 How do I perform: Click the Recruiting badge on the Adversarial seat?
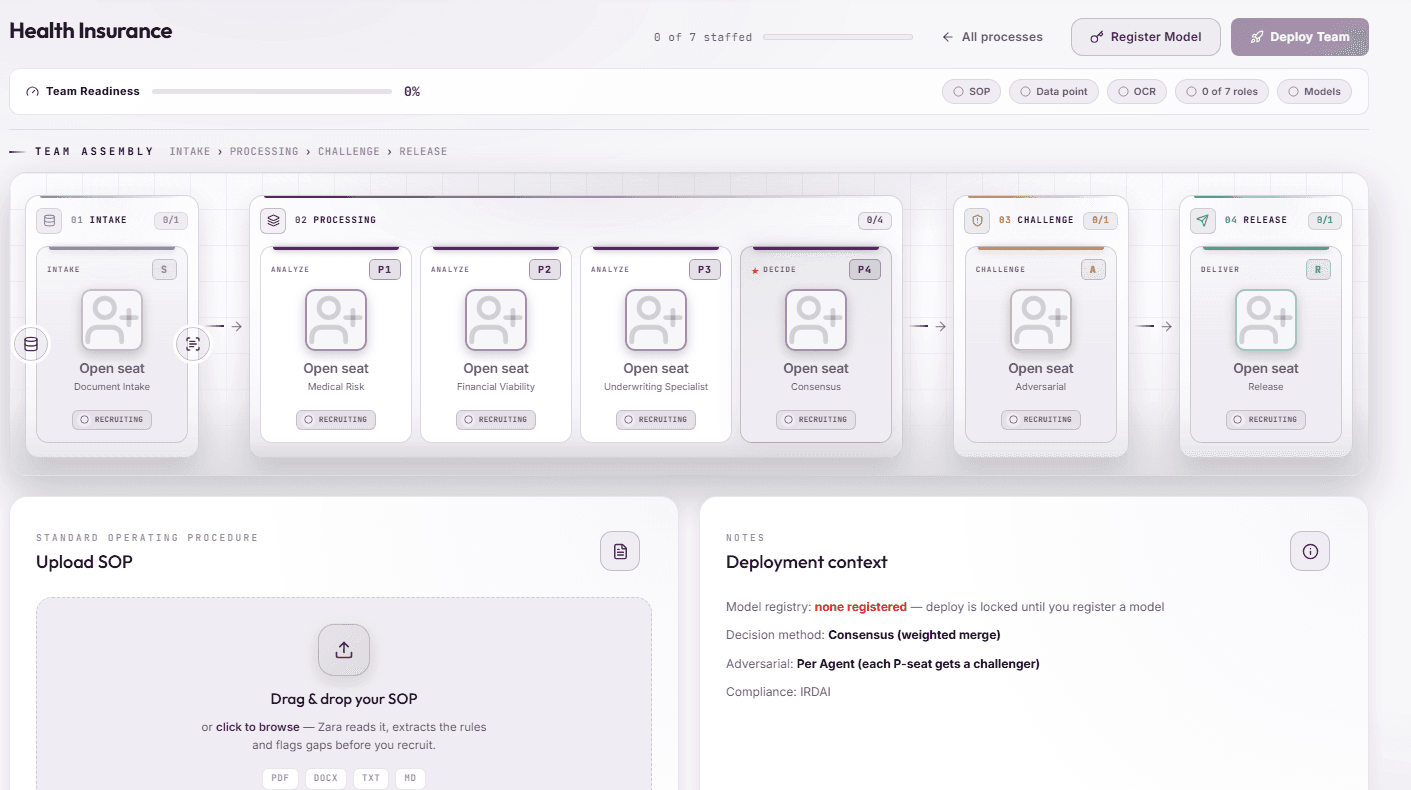1041,420
